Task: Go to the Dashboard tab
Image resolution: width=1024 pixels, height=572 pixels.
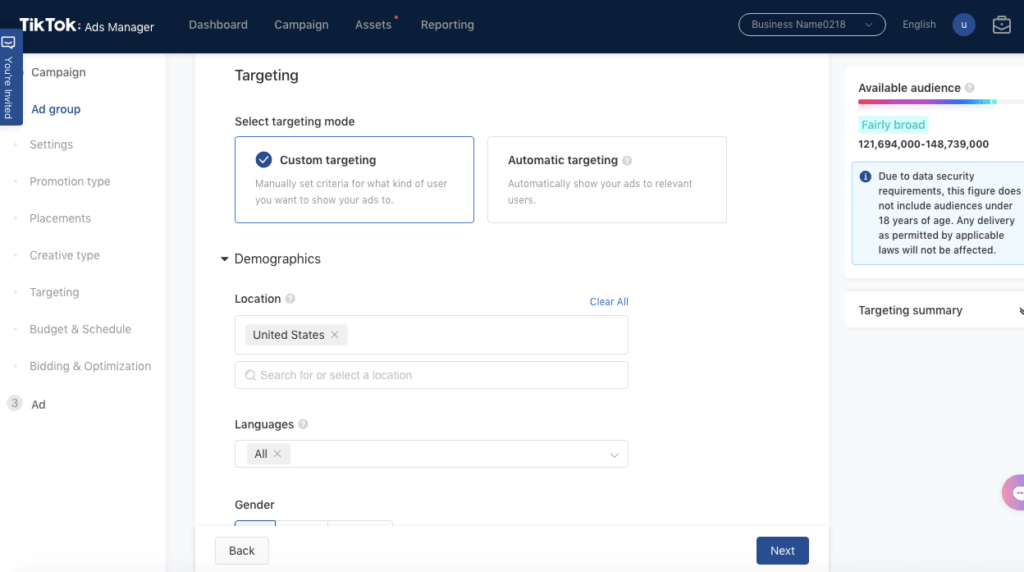Action: (218, 25)
